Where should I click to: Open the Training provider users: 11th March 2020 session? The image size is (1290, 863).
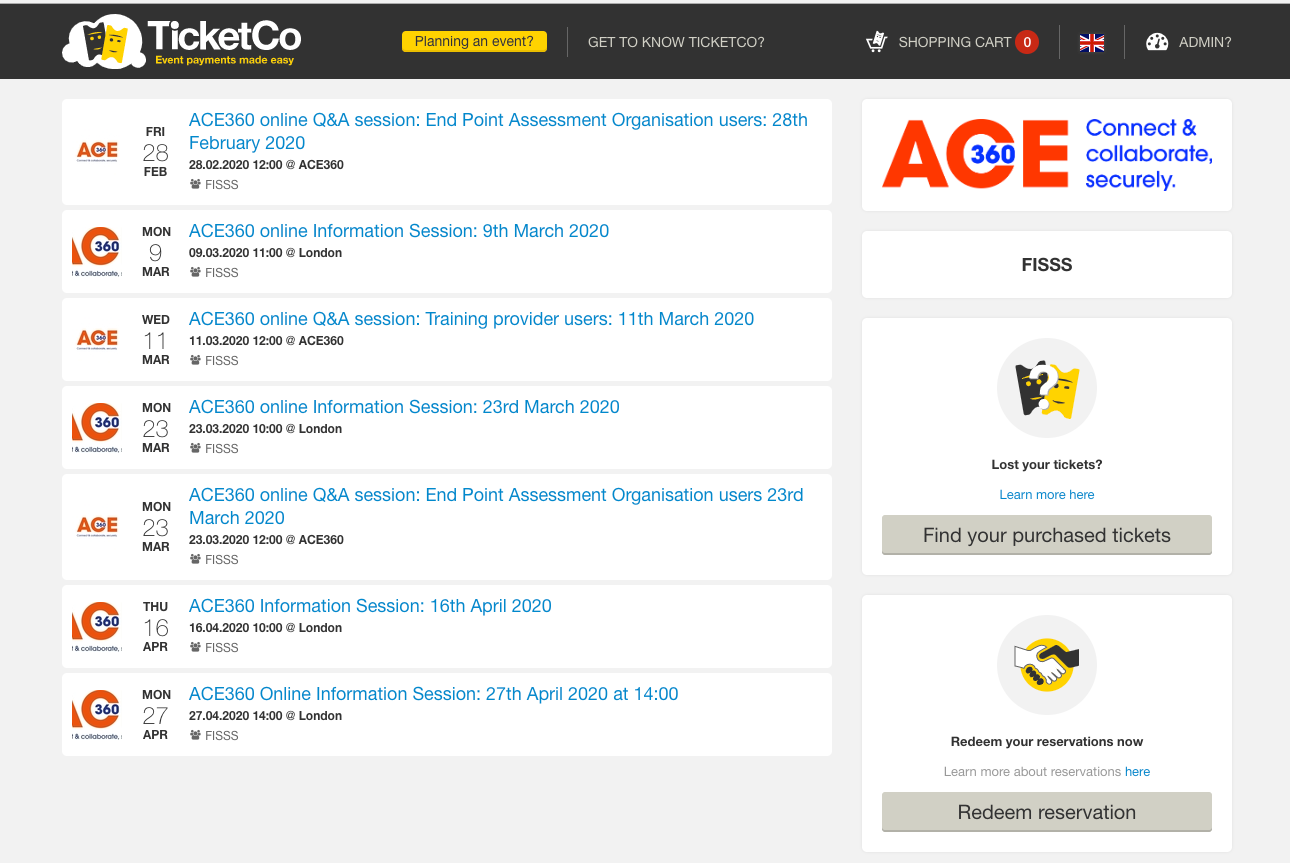click(x=471, y=319)
